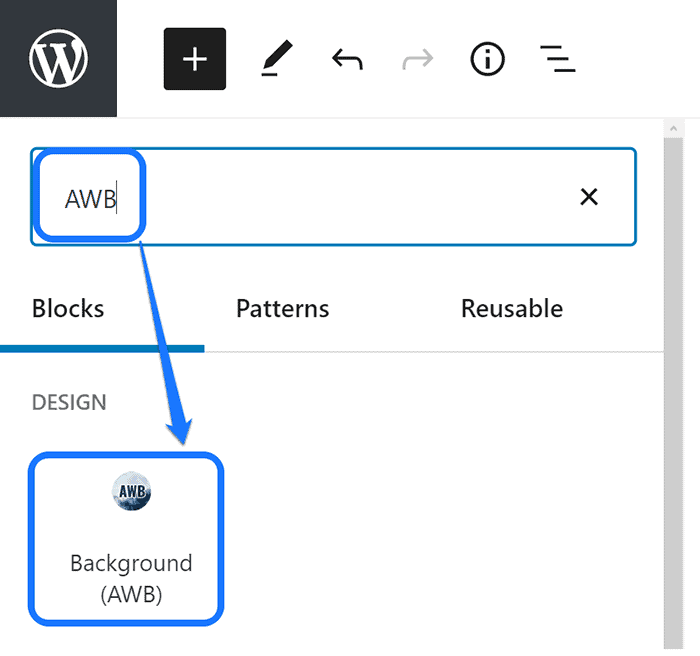Open the document Details info icon
Screen dimensions: 700x656
point(487,60)
